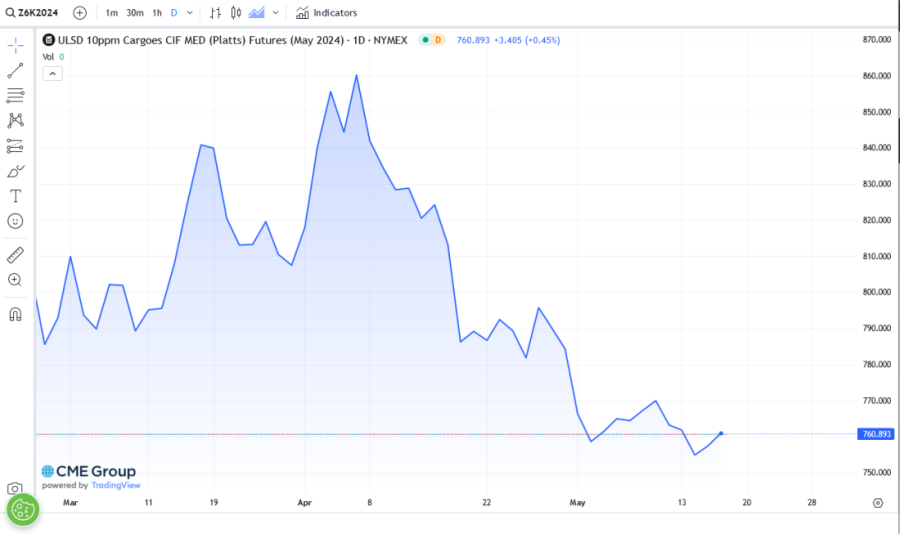Select the candlestick chart type
The height and width of the screenshot is (534, 900).
pyautogui.click(x=236, y=13)
